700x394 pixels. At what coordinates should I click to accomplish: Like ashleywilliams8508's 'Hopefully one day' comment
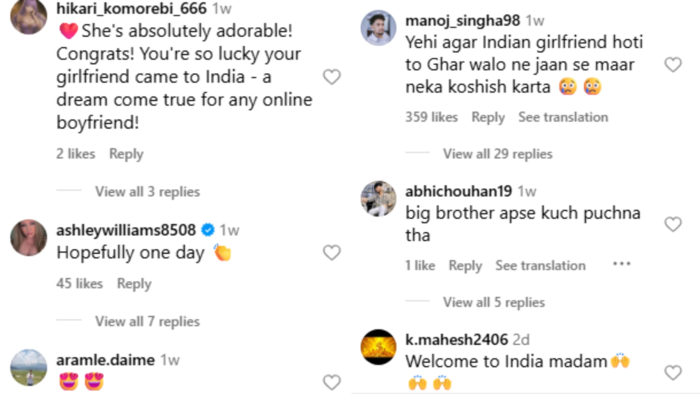click(x=332, y=253)
